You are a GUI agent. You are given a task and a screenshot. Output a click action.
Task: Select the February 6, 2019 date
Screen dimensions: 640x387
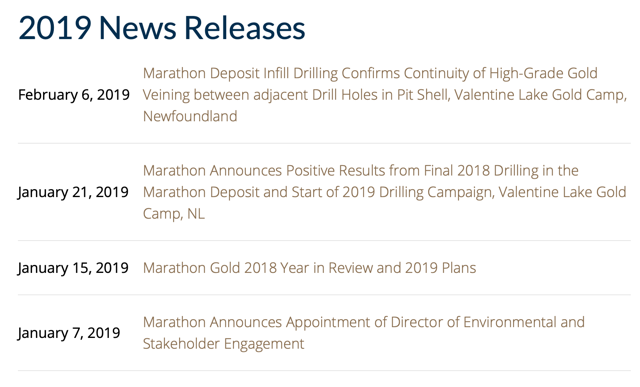coord(74,95)
